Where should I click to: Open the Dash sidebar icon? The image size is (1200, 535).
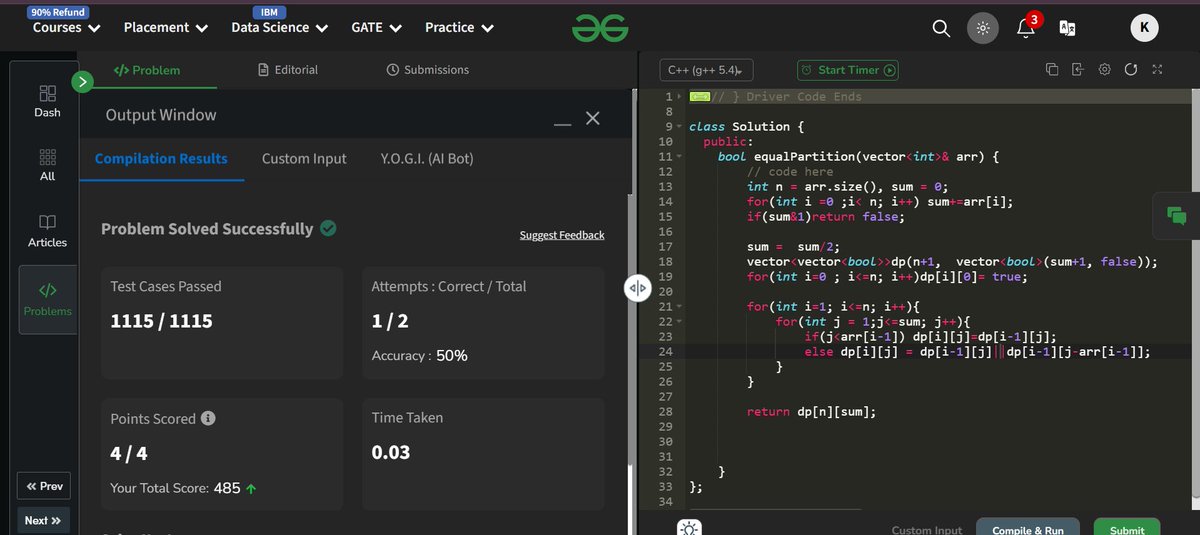coord(47,101)
